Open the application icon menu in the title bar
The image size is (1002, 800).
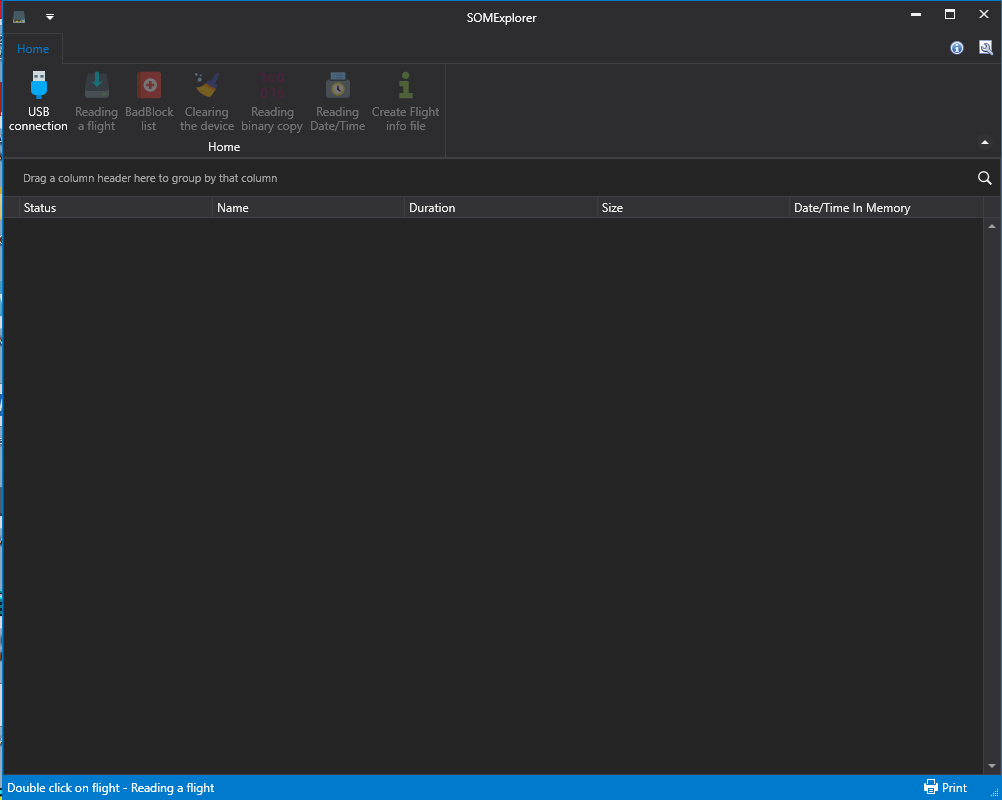click(x=19, y=17)
